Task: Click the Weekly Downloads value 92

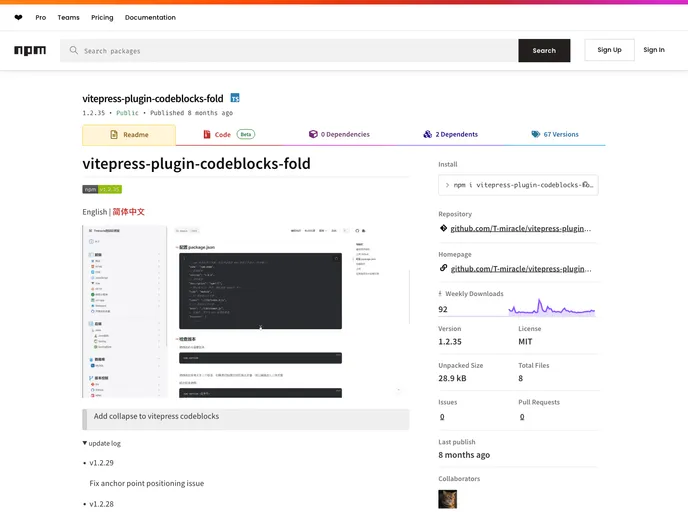Action: pyautogui.click(x=443, y=309)
